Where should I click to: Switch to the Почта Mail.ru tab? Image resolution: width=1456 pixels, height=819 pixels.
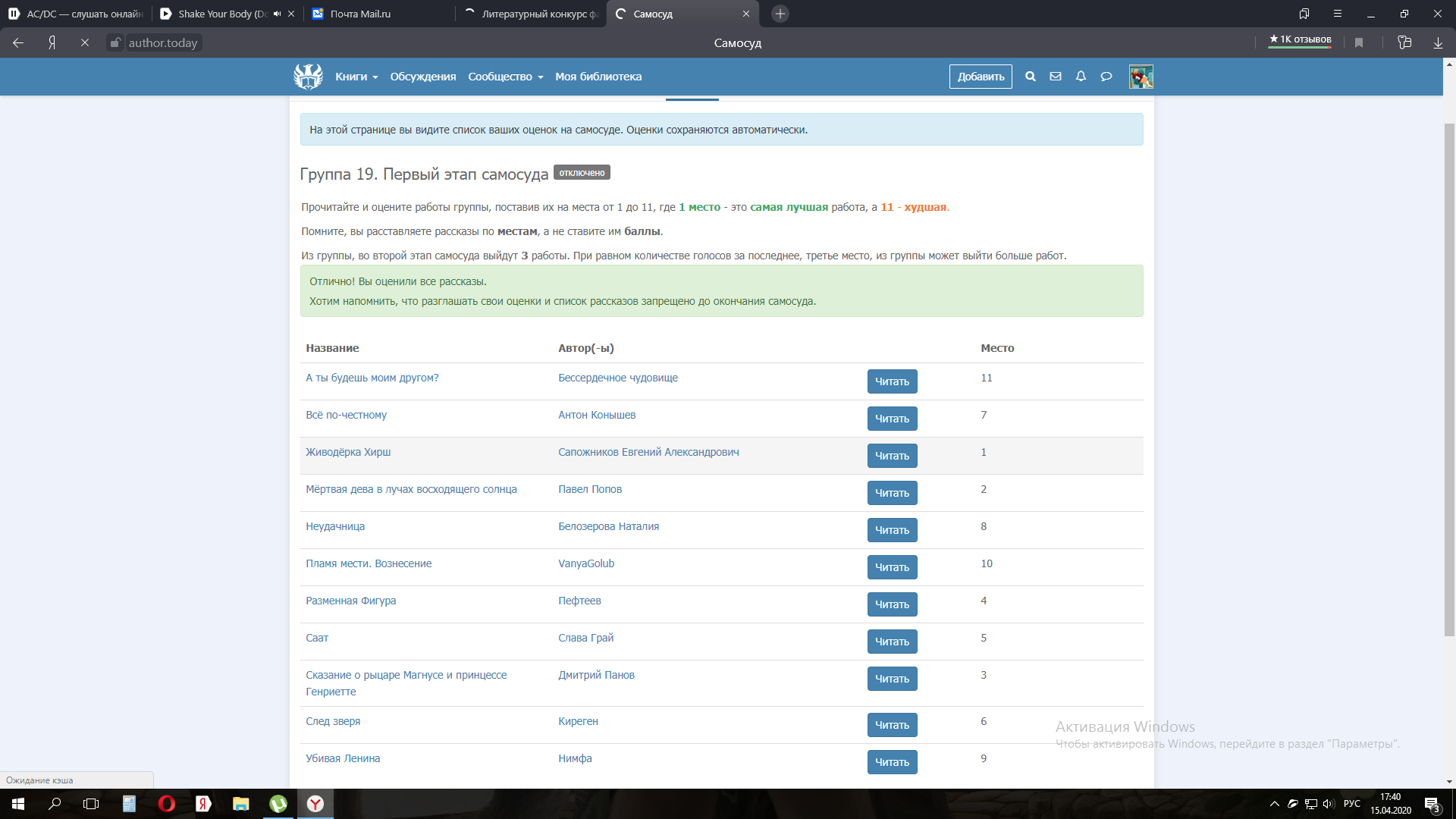click(360, 14)
